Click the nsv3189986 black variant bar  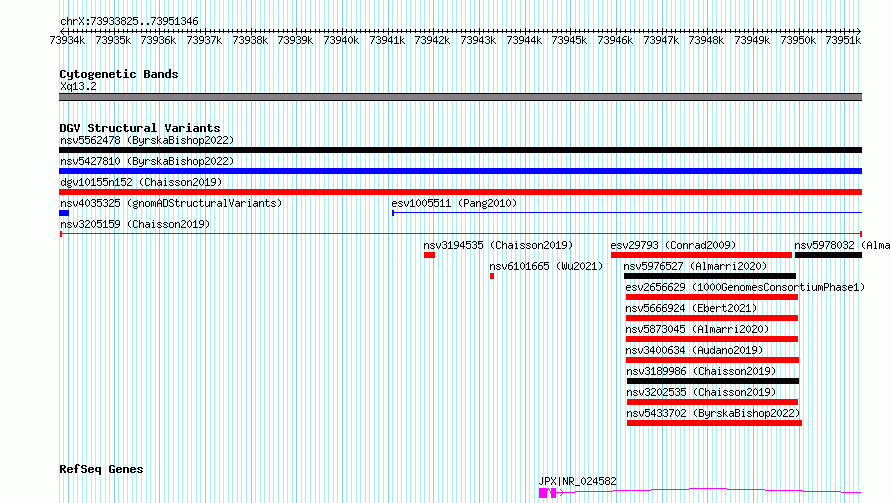[x=713, y=381]
